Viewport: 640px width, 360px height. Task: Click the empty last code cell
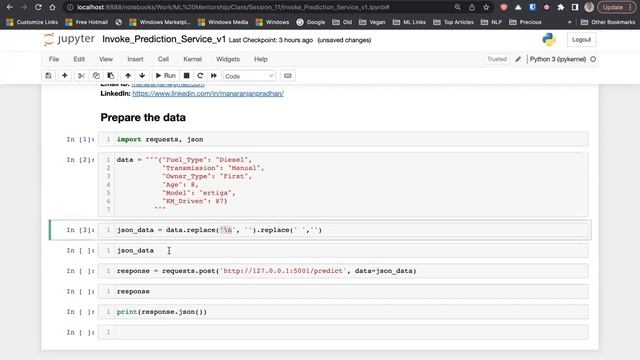coord(343,332)
